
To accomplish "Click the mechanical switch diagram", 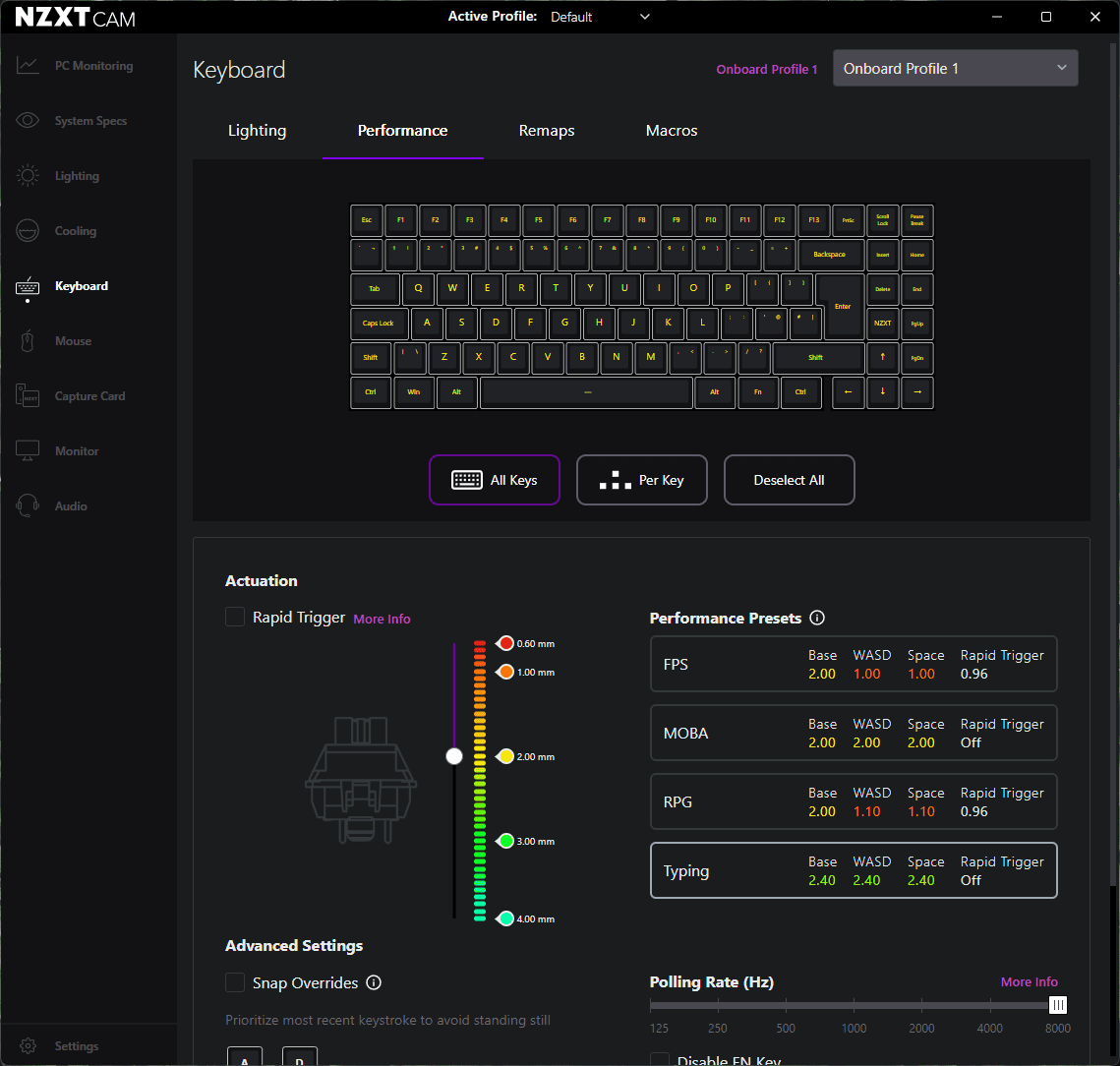I will point(361,780).
